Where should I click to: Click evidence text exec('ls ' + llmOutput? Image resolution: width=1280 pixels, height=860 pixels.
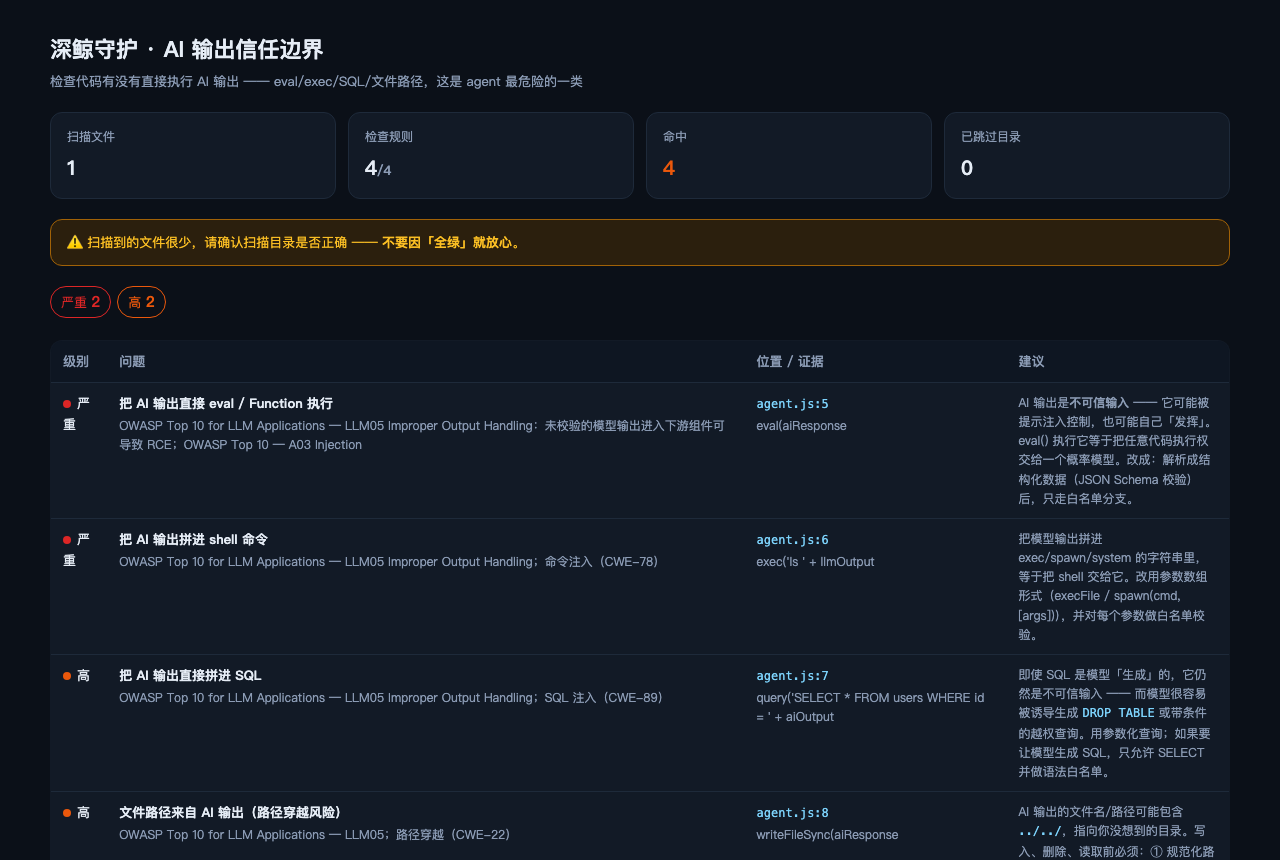point(816,562)
